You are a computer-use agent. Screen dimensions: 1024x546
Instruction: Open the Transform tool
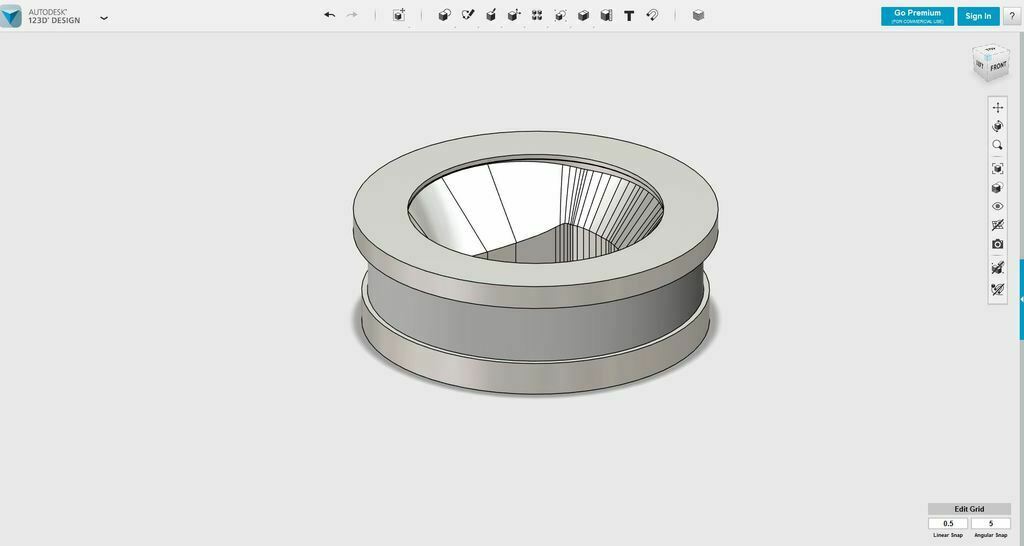(399, 15)
